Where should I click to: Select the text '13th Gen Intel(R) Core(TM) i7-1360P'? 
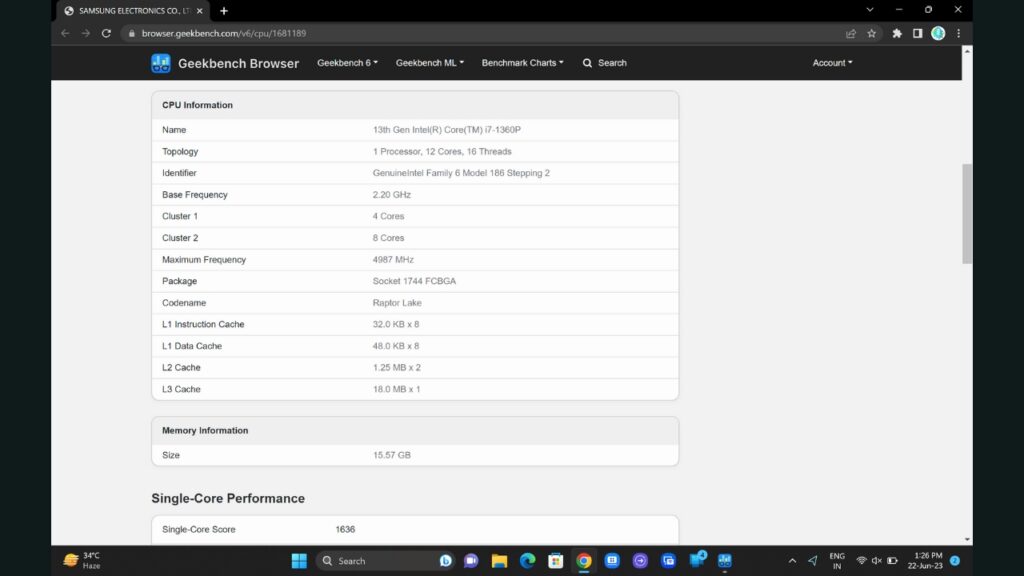point(447,130)
